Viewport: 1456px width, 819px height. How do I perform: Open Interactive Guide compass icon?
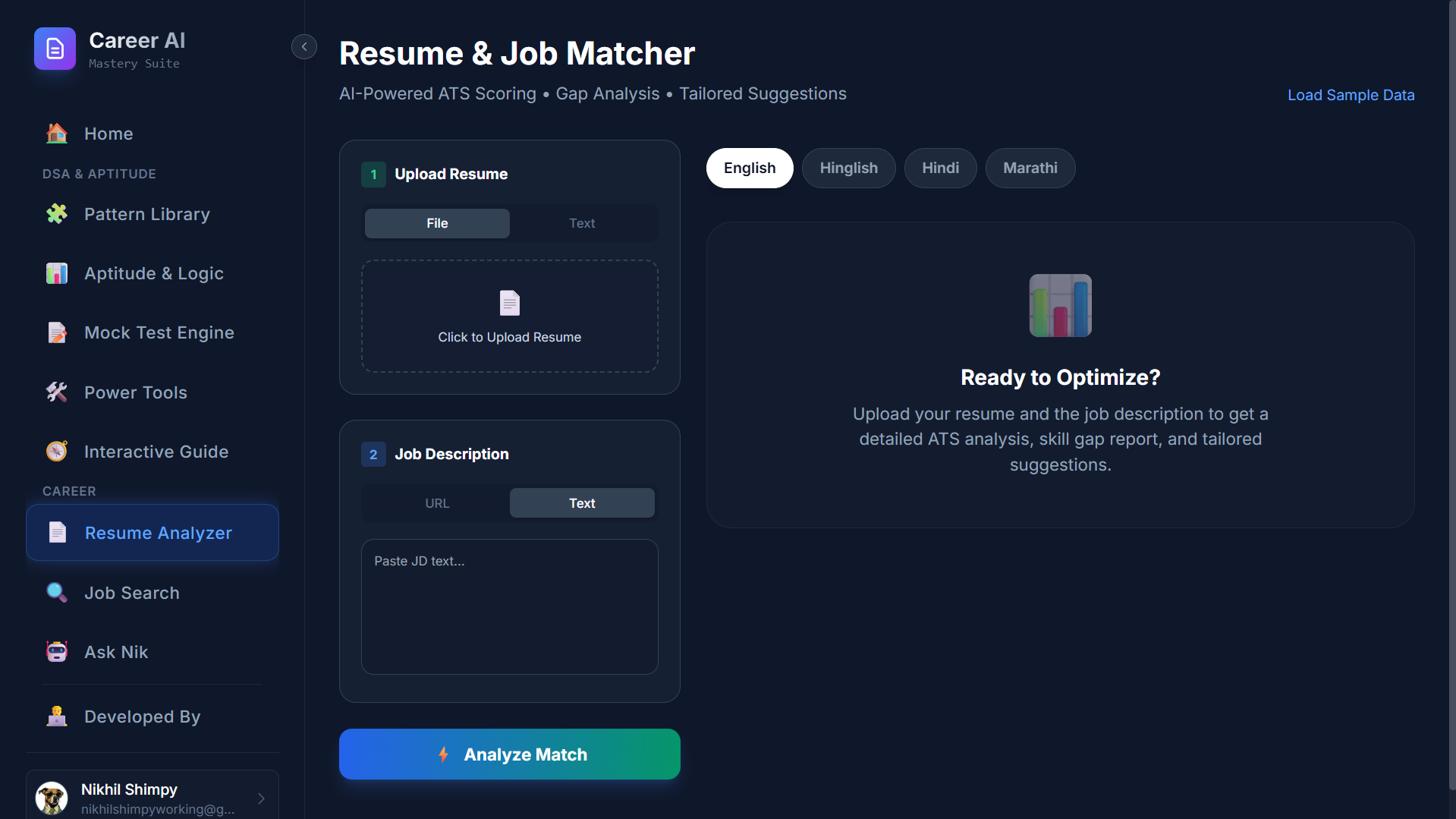[56, 451]
